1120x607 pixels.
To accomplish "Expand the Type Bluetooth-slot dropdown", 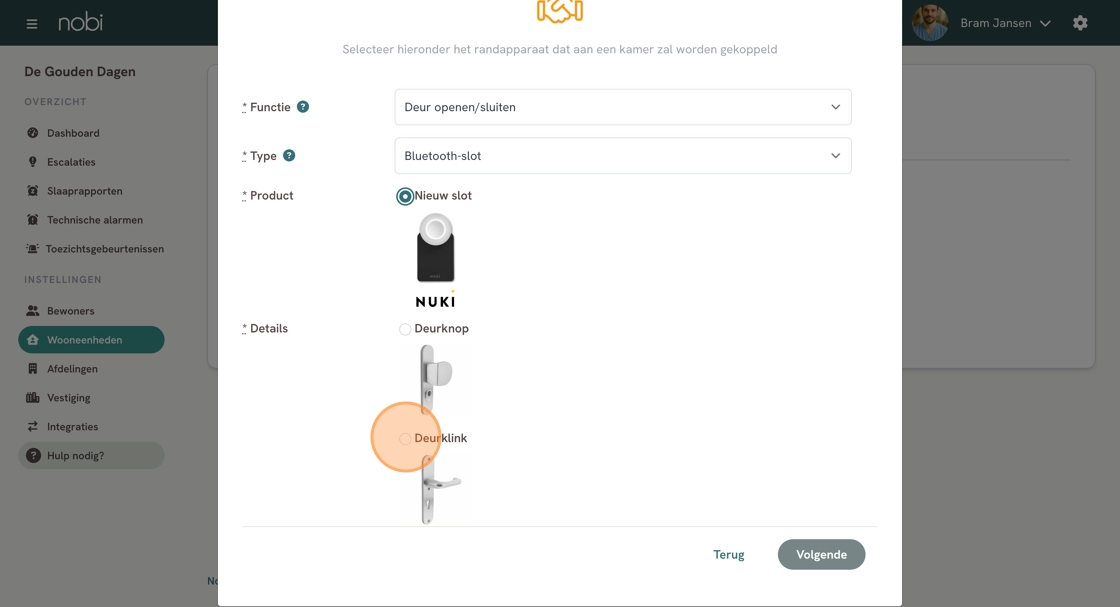I will pos(622,156).
